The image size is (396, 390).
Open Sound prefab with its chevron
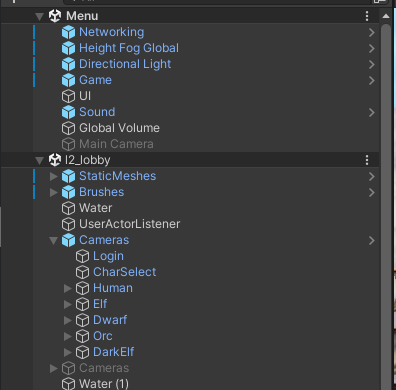pos(372,112)
